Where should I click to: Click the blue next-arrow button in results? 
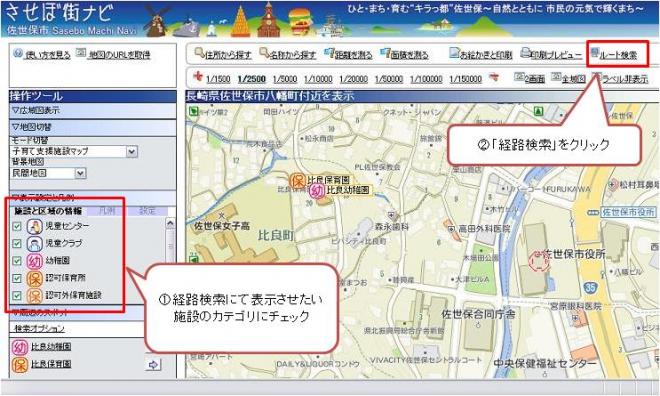[153, 364]
